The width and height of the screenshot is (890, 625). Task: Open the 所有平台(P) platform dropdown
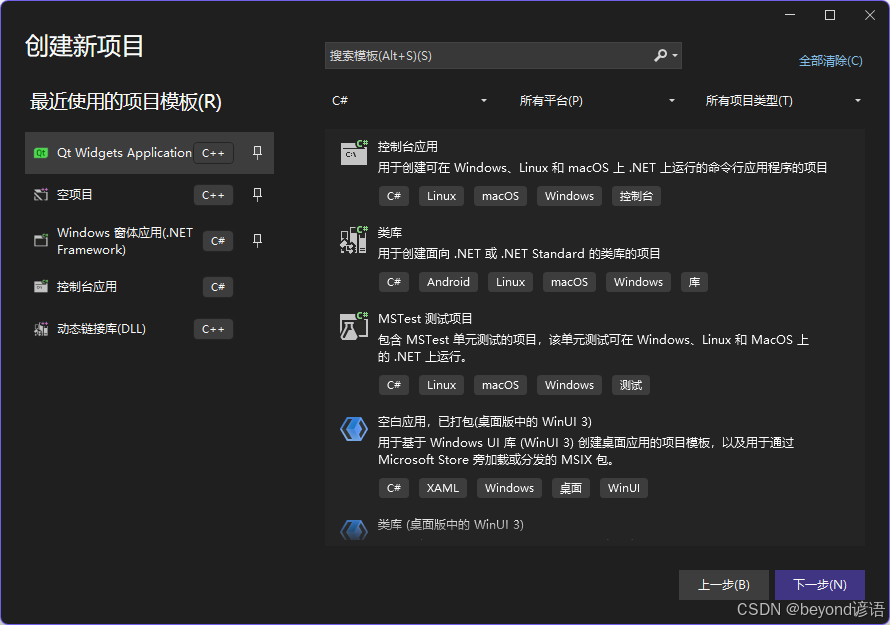click(597, 101)
